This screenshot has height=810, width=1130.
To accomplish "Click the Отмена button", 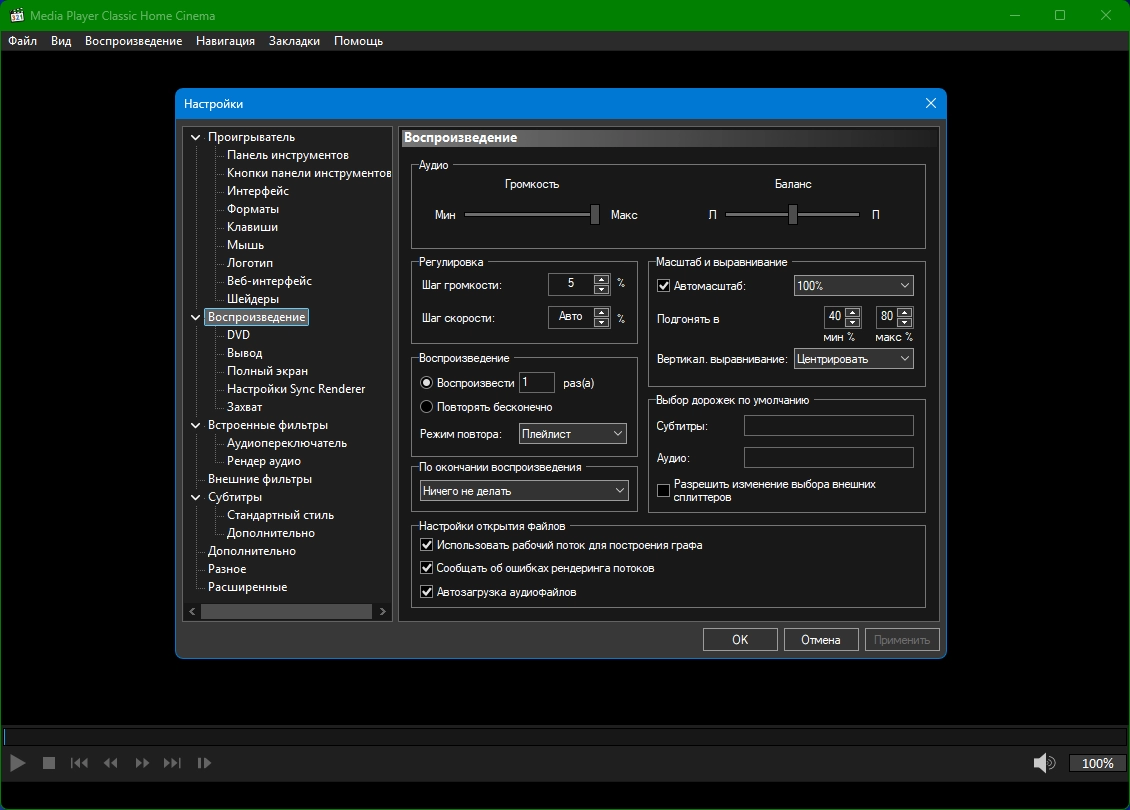I will pyautogui.click(x=820, y=640).
